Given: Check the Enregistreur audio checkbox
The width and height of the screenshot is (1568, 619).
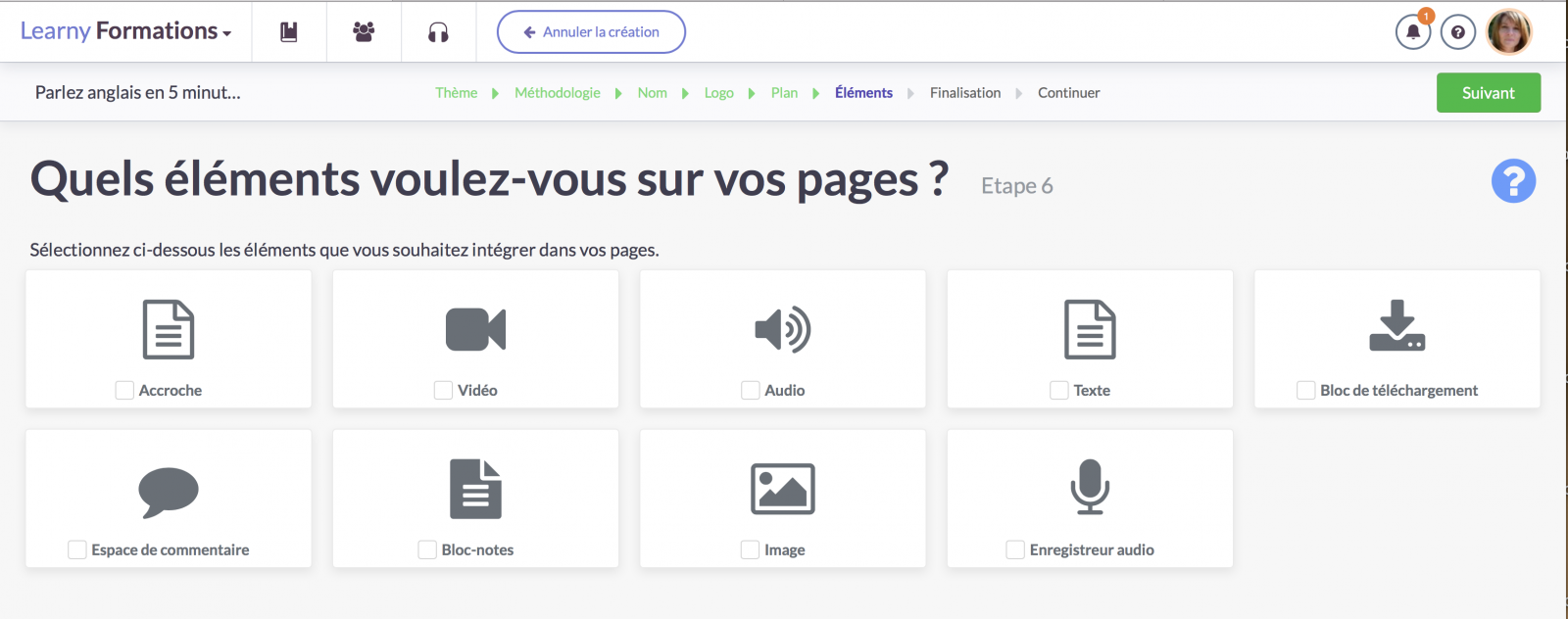Looking at the screenshot, I should (1015, 549).
